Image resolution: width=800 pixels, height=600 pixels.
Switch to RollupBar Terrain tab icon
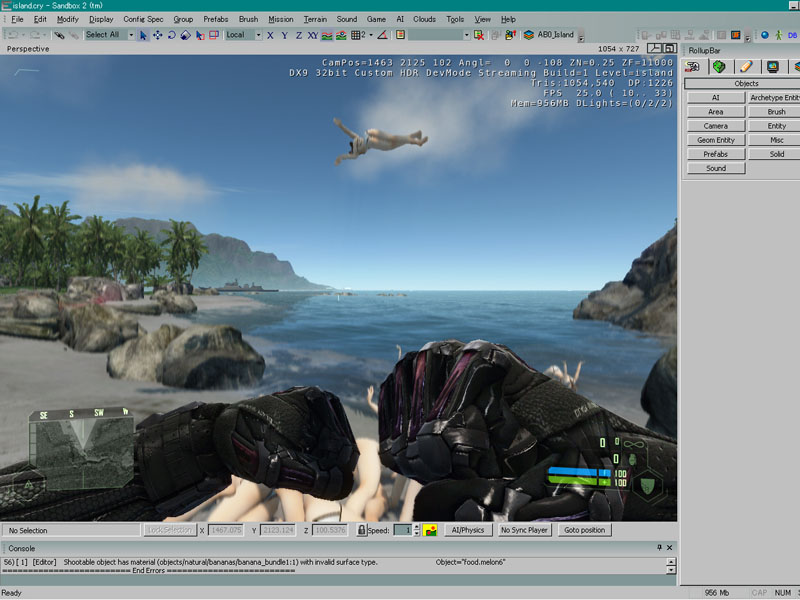pos(719,67)
